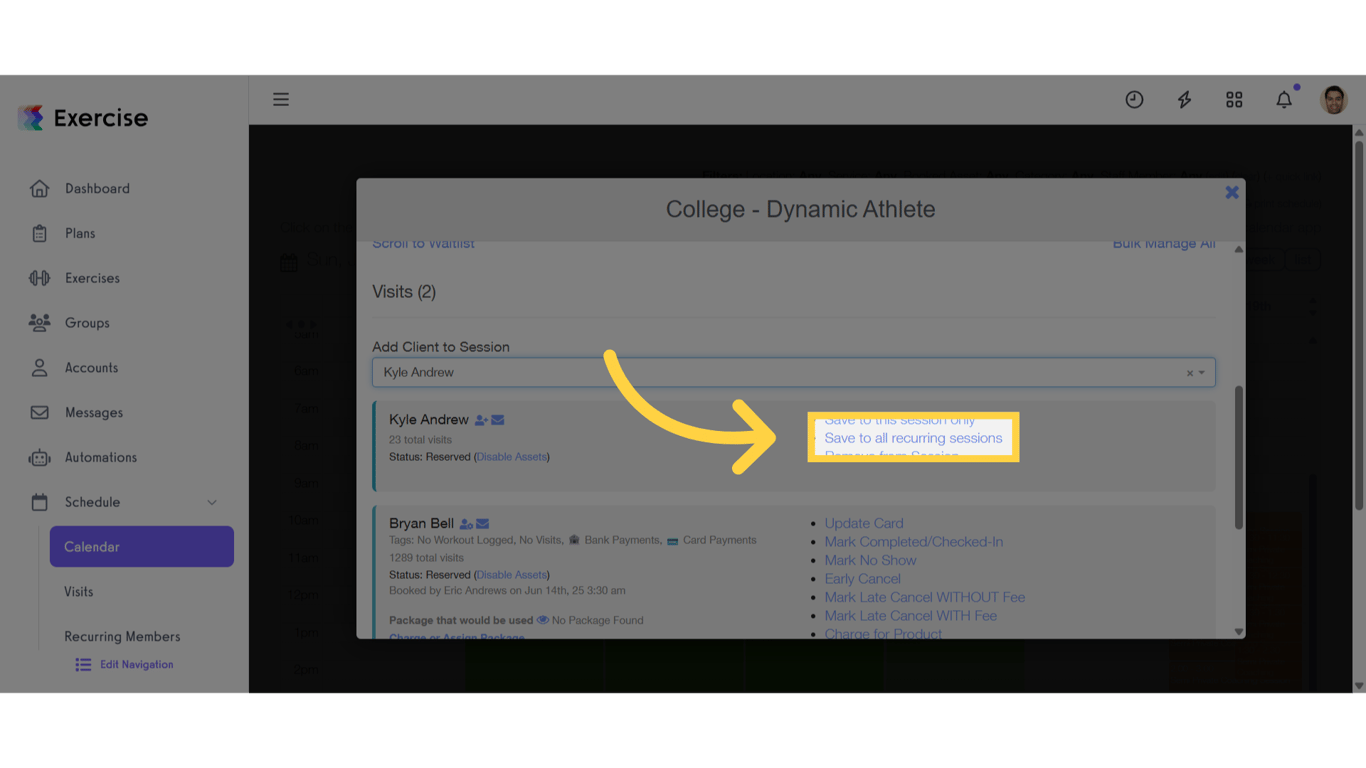Screen dimensions: 1366x768
Task: Open the apps grid icon in top bar
Action: [1234, 99]
